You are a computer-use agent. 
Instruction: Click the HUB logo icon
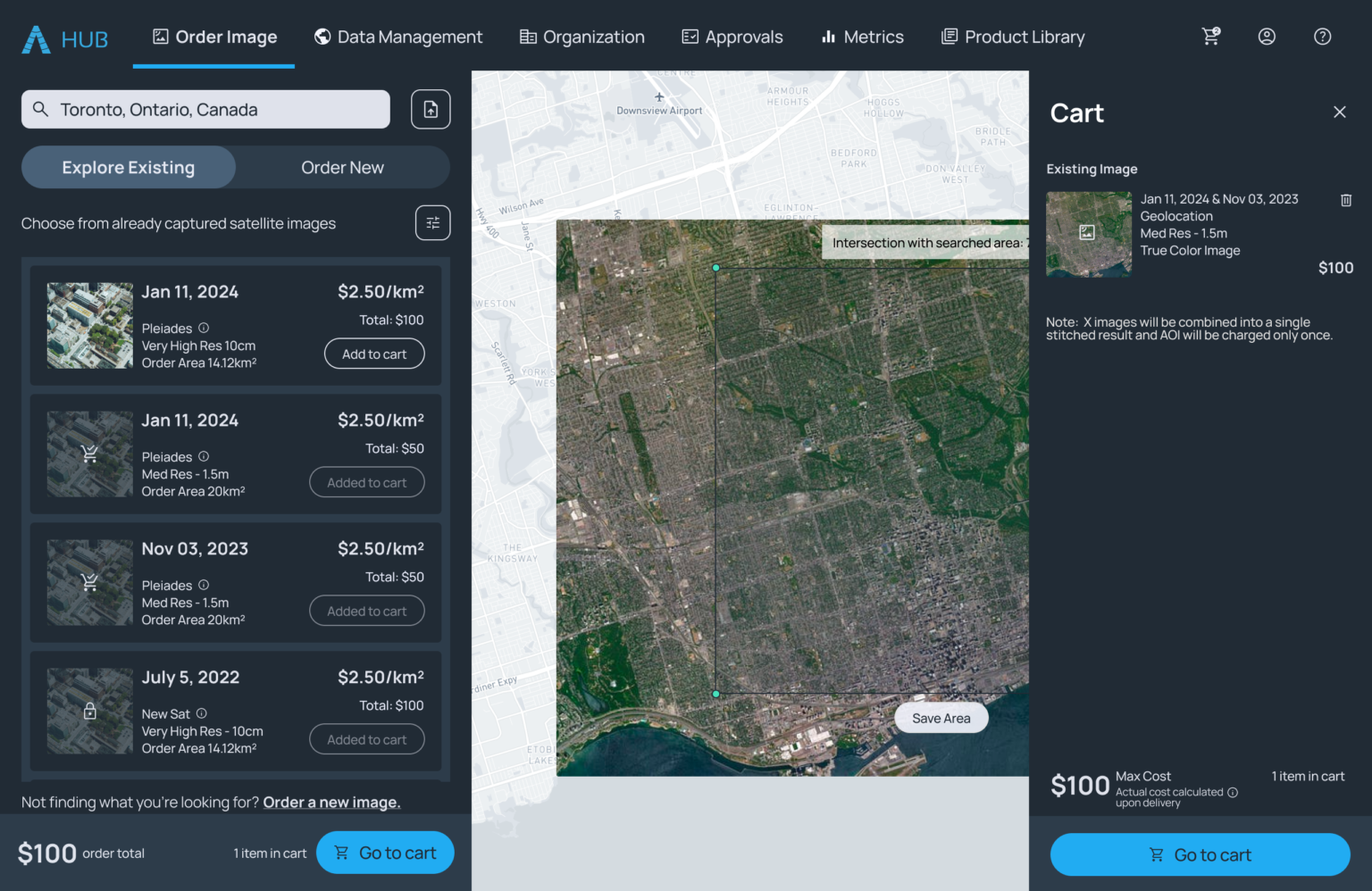38,38
